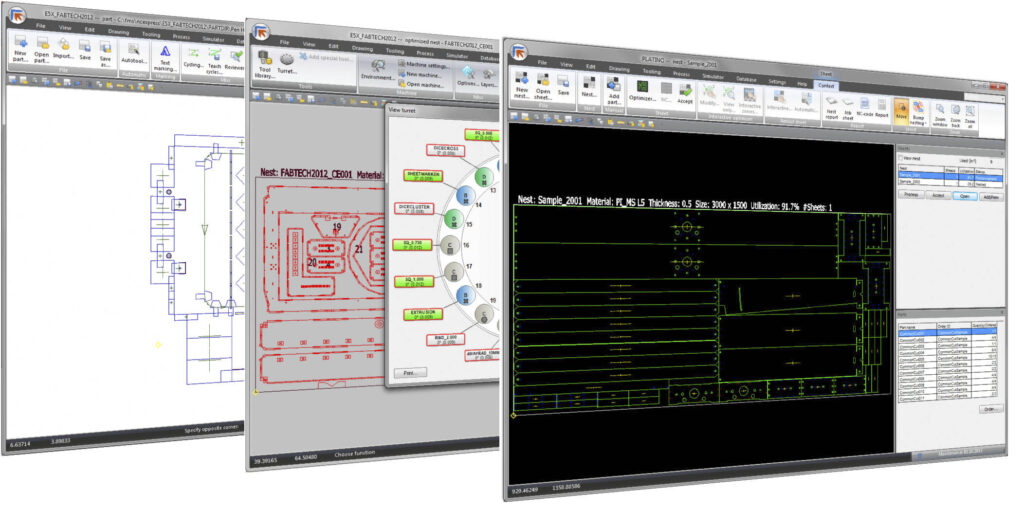Open the Bump nesting dropdown
1024x510 pixels.
point(918,112)
